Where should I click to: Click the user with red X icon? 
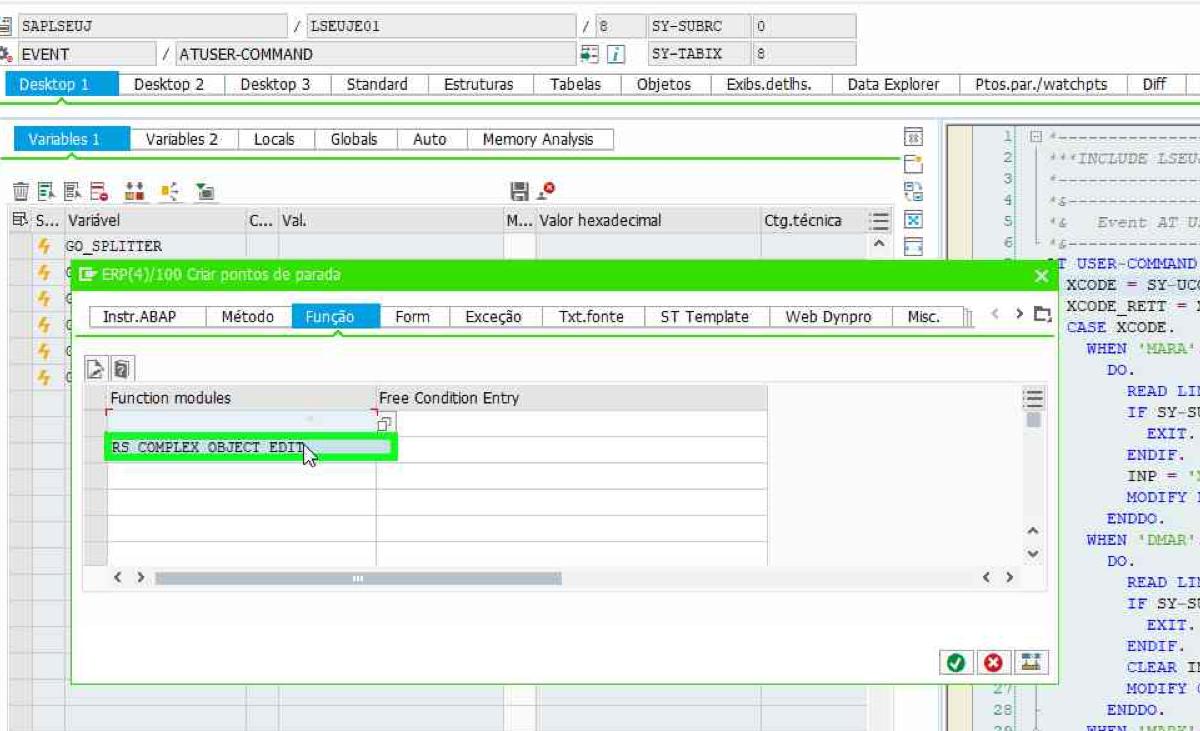[546, 190]
